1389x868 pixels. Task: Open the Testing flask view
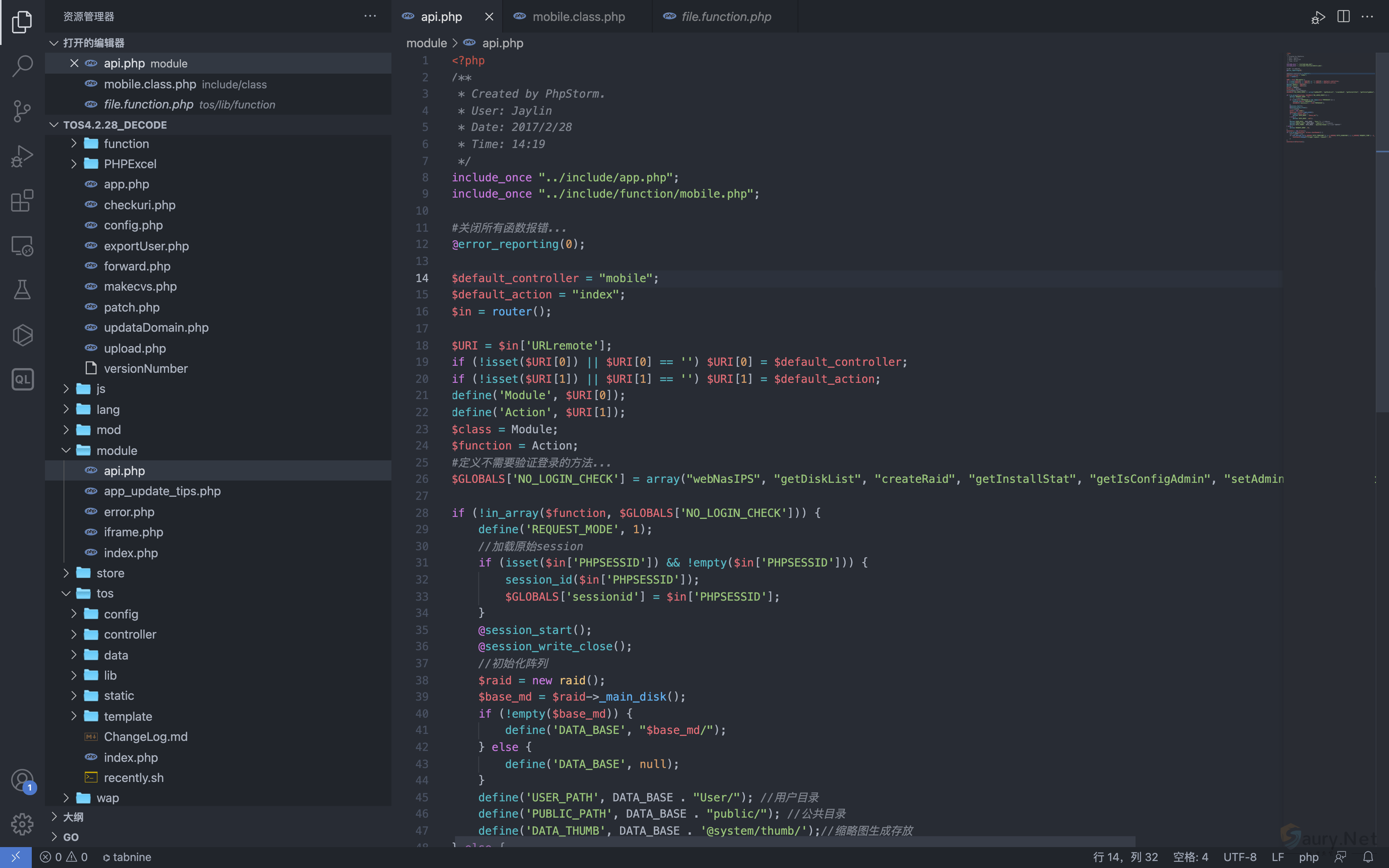tap(22, 290)
